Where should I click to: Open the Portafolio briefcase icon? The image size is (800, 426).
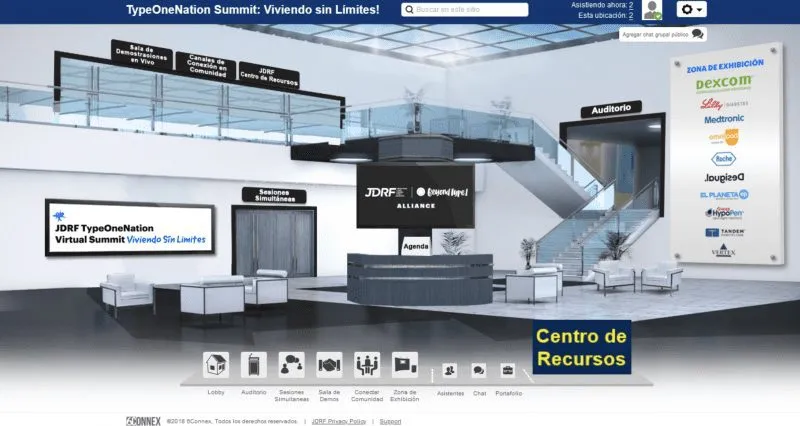[x=508, y=370]
